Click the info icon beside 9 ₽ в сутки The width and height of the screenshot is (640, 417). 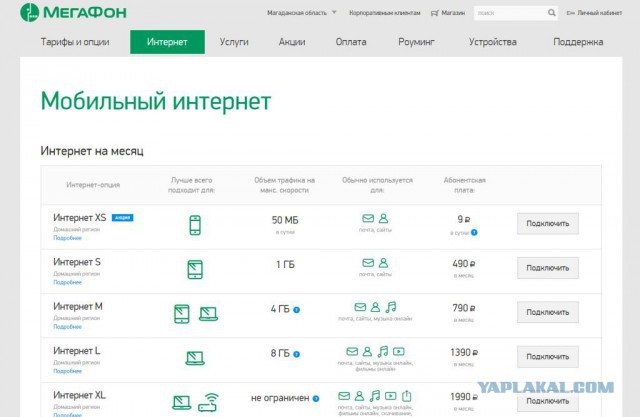pyautogui.click(x=474, y=232)
